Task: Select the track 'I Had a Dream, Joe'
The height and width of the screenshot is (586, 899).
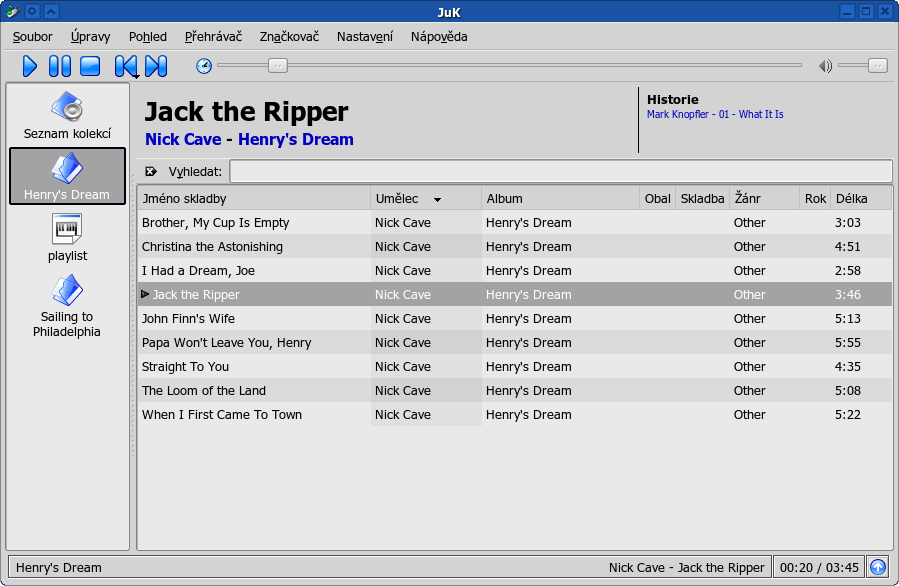Action: pyautogui.click(x=514, y=271)
